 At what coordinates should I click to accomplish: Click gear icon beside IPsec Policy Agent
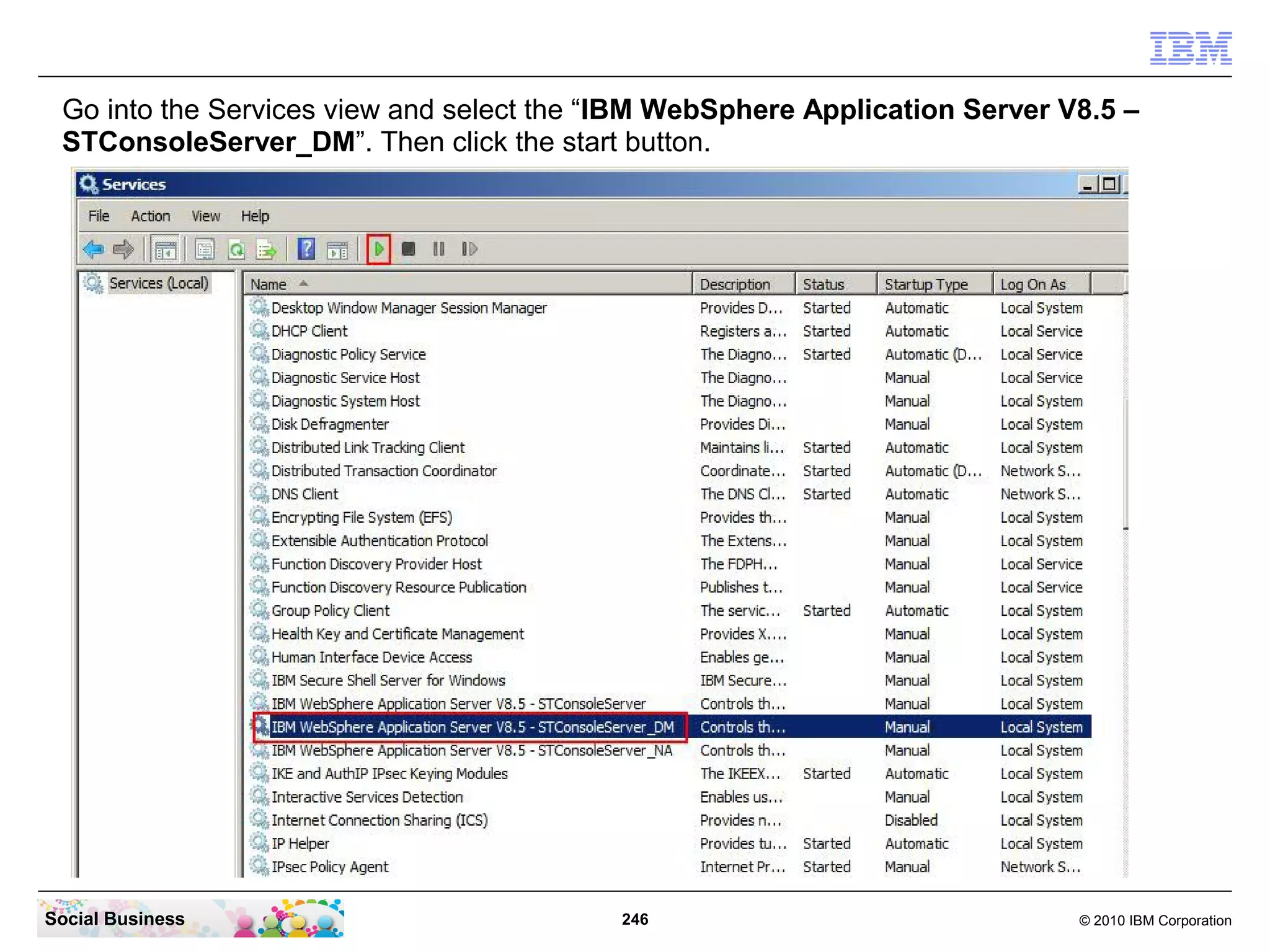(259, 866)
